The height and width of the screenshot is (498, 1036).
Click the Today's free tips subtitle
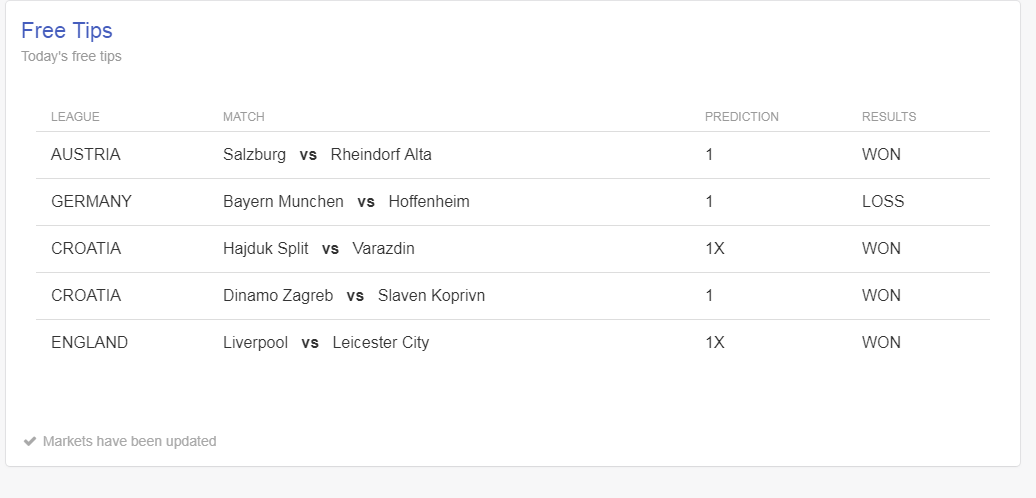point(71,57)
